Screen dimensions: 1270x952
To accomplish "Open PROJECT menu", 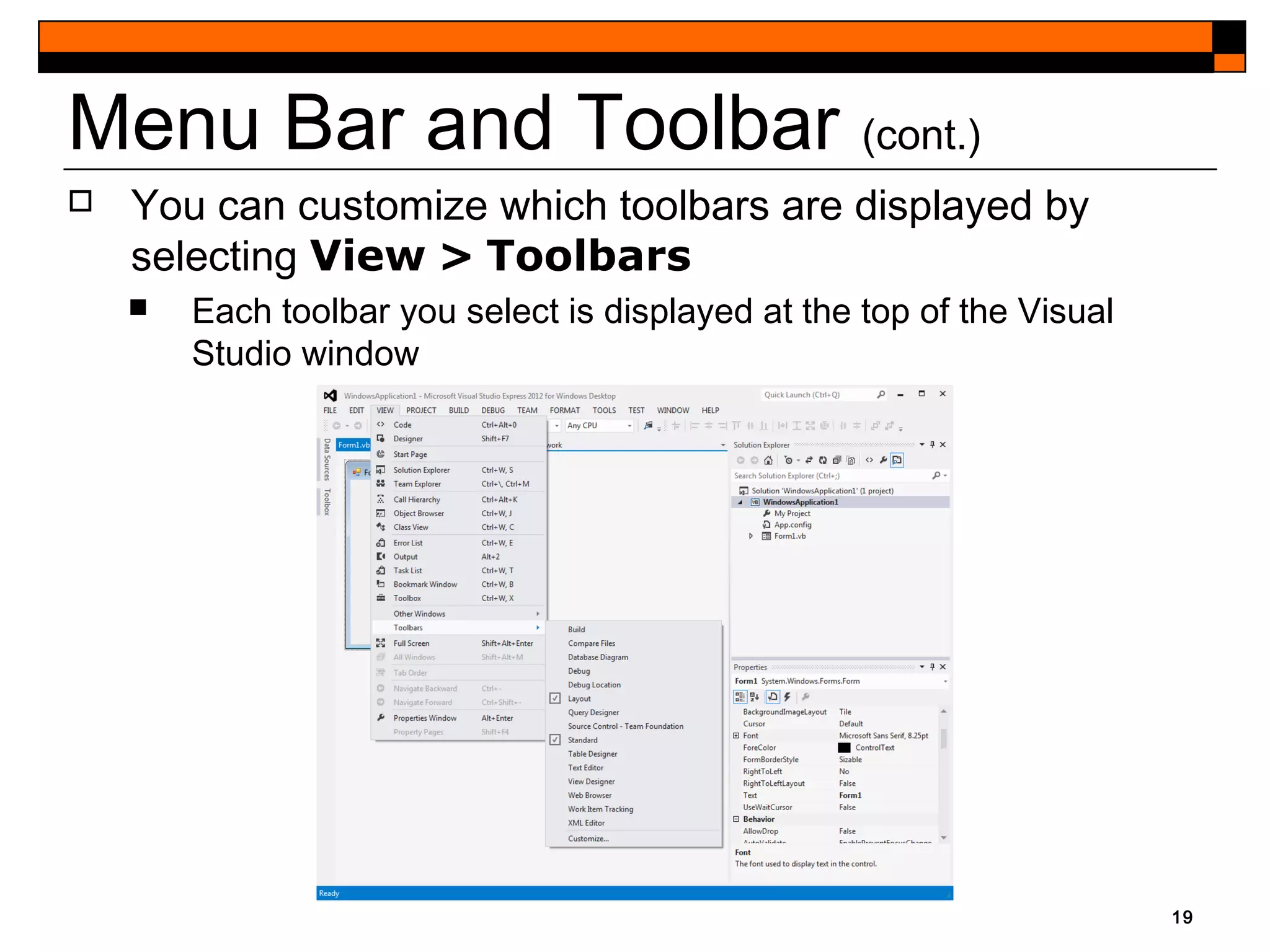I will pyautogui.click(x=421, y=410).
